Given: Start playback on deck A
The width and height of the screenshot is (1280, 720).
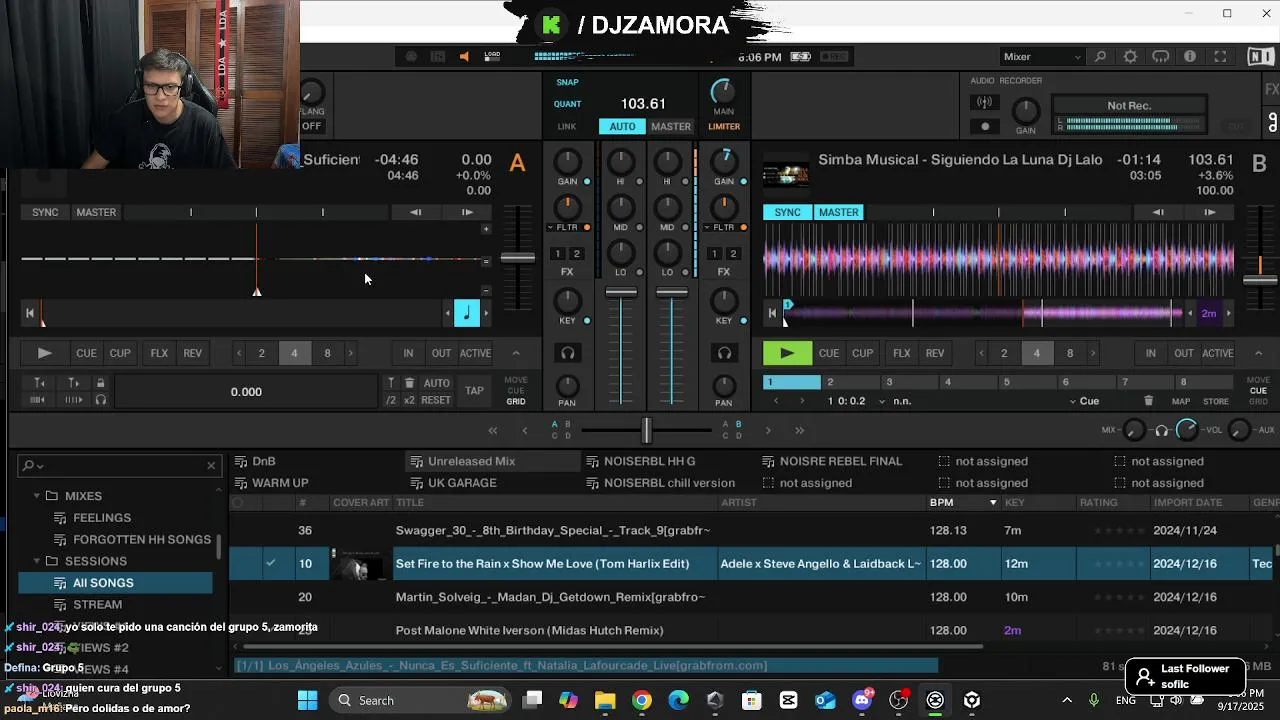Looking at the screenshot, I should point(44,353).
